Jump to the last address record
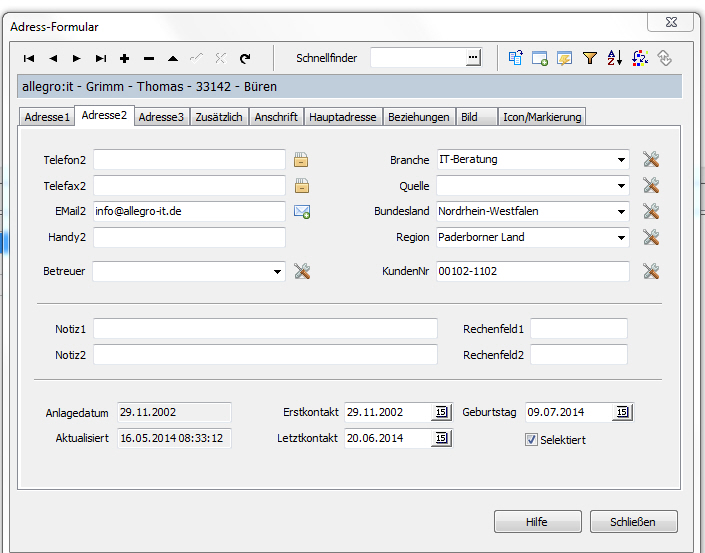Viewport: 705px width, 553px height. coord(101,59)
